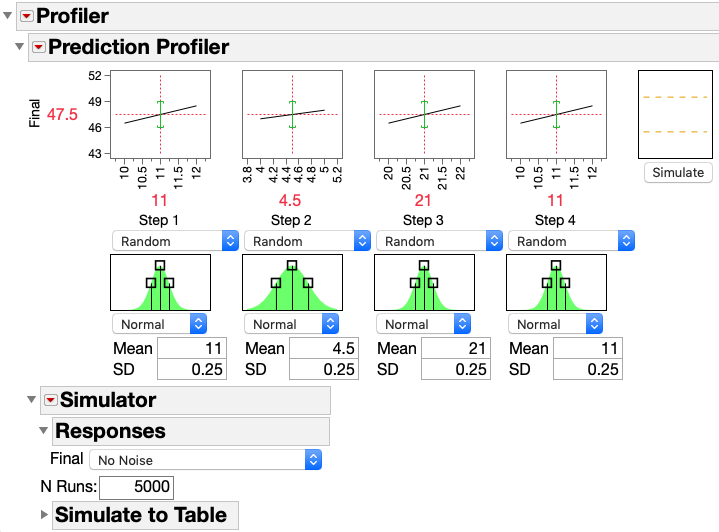Open the Simulator red triangle menu
Screen dimensions: 719x532
(x=50, y=400)
